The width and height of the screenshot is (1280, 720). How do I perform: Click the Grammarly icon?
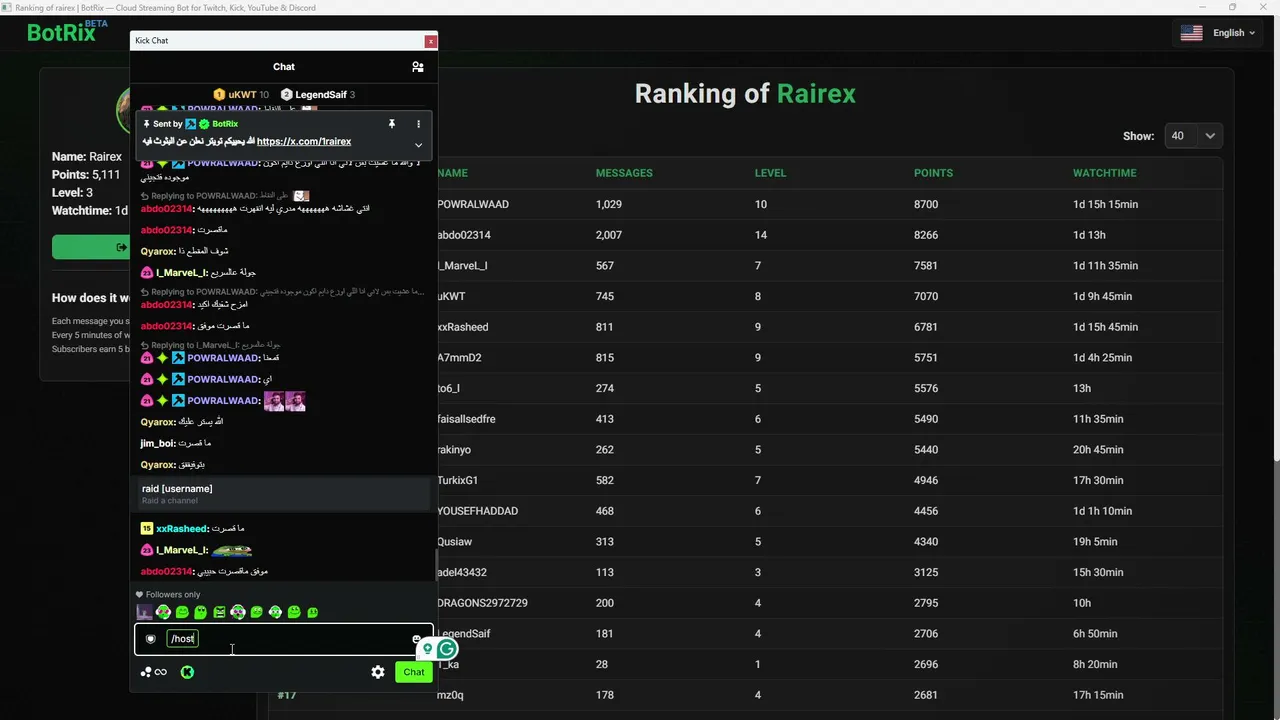pyautogui.click(x=446, y=650)
